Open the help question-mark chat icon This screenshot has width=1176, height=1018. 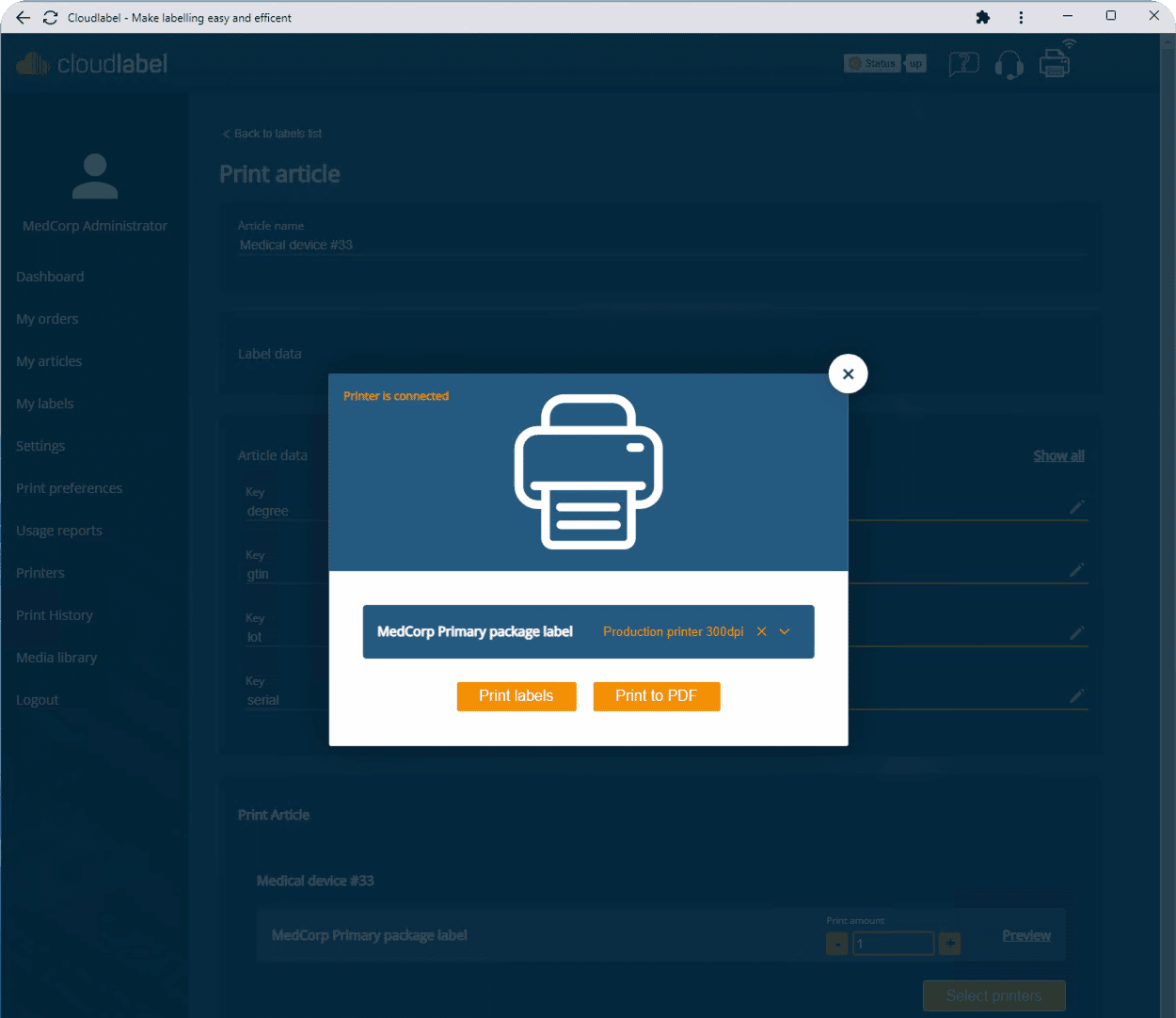pos(963,63)
